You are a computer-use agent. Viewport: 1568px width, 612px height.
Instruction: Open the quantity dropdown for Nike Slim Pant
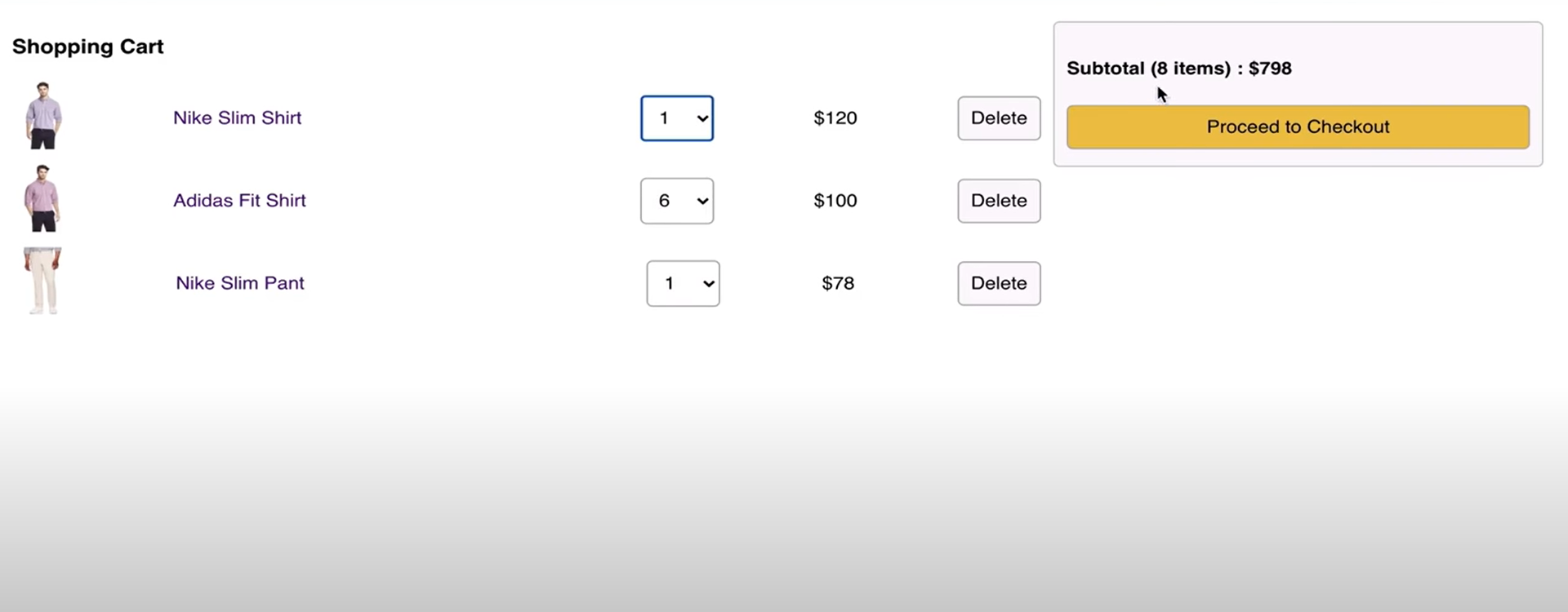pyautogui.click(x=683, y=283)
